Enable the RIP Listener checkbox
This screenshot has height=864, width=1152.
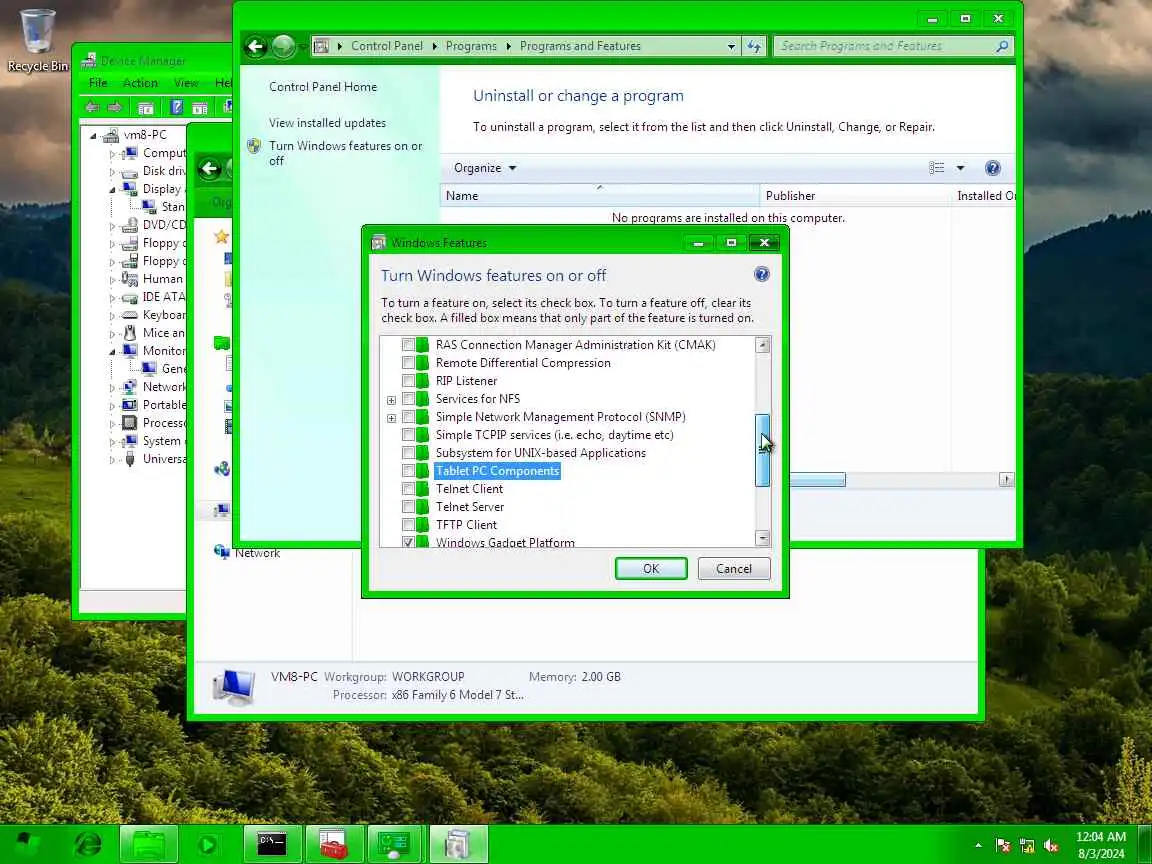coord(408,381)
